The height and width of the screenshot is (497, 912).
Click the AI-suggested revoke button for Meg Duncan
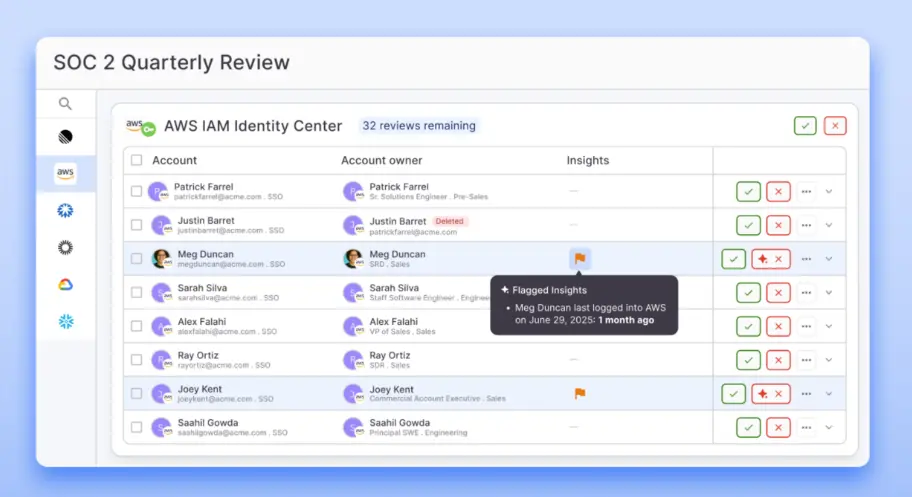[x=770, y=259]
